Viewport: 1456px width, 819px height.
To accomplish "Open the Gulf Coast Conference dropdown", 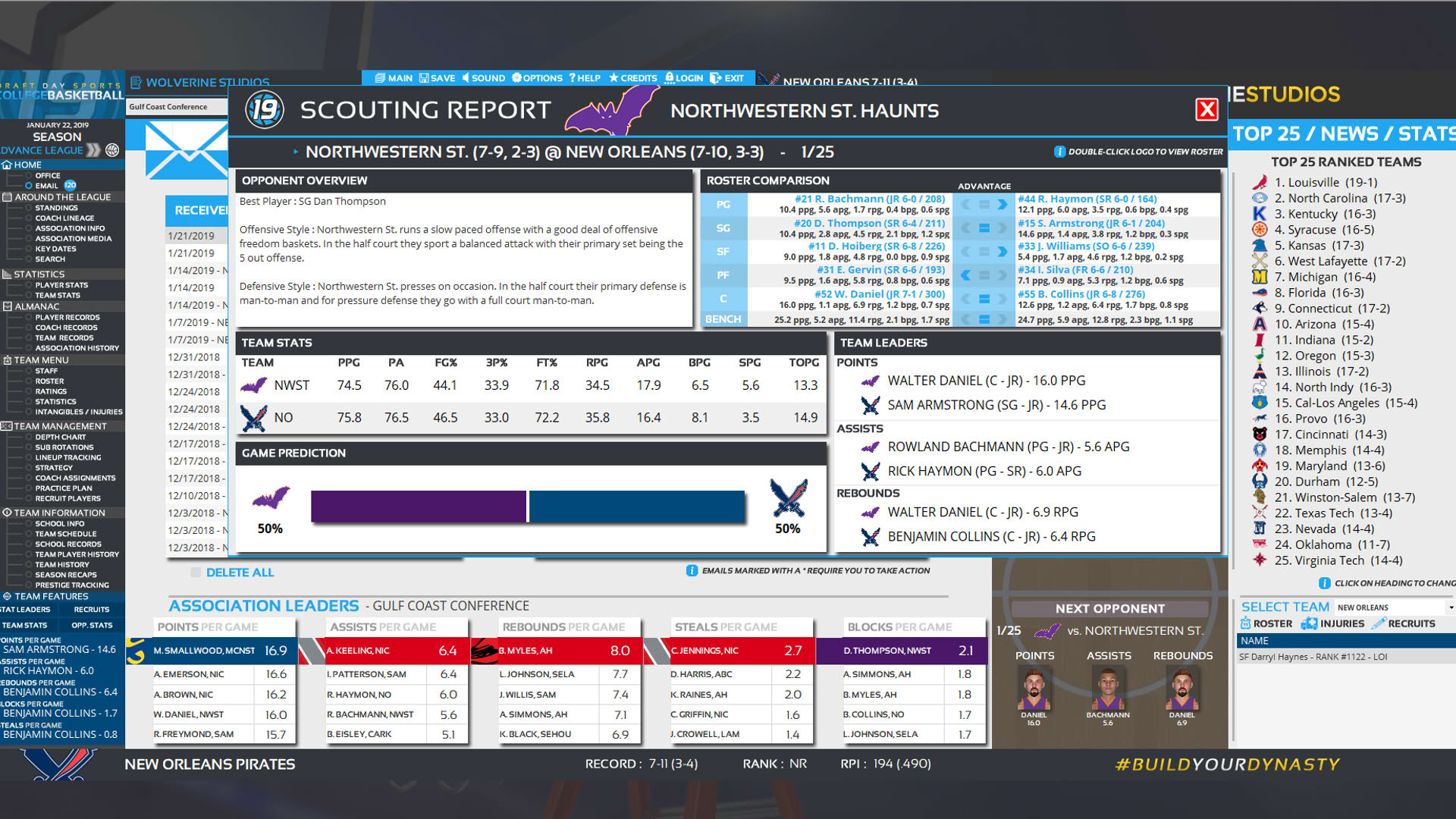I will click(x=177, y=107).
